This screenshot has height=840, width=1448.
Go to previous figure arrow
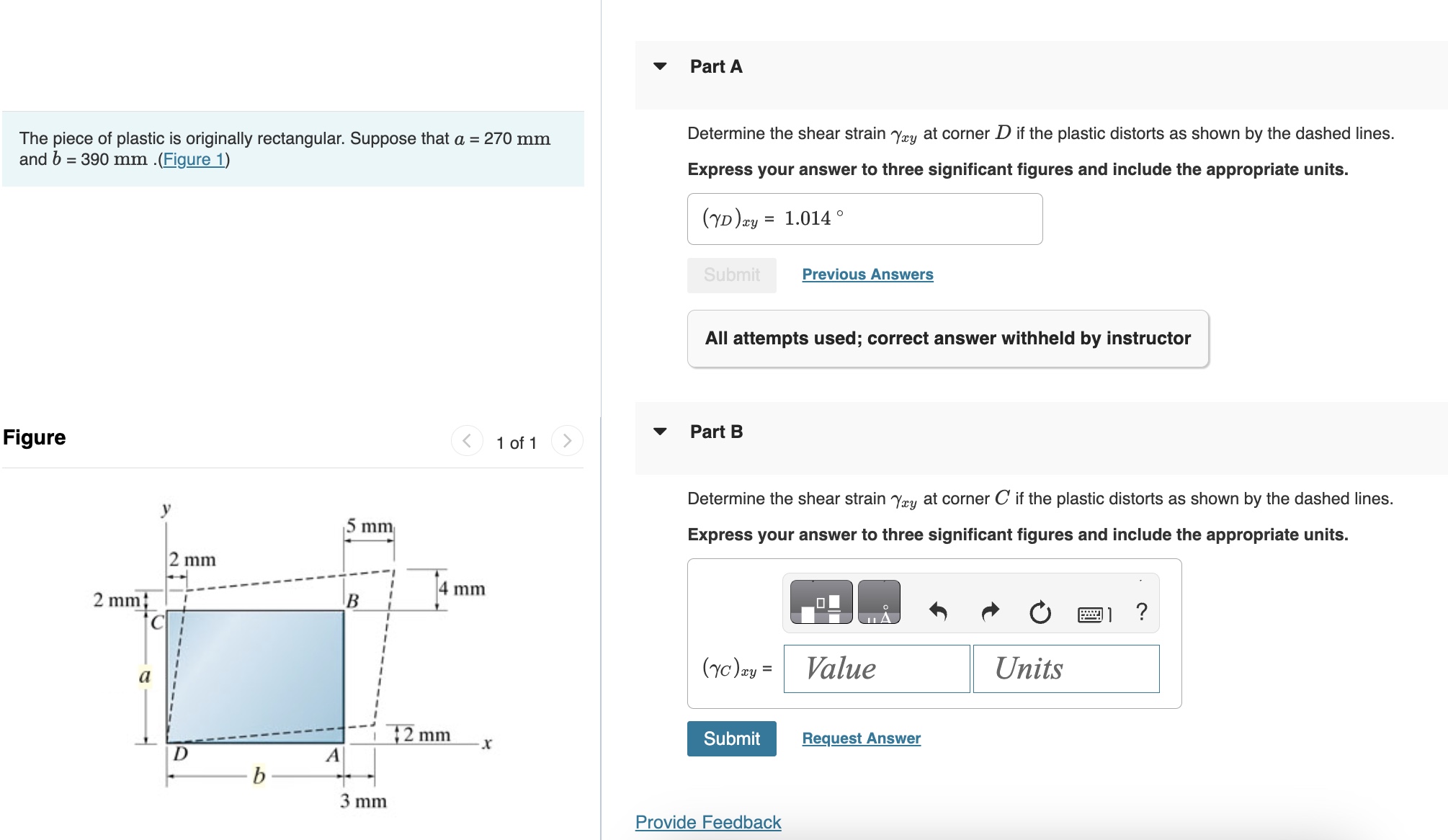pos(467,441)
